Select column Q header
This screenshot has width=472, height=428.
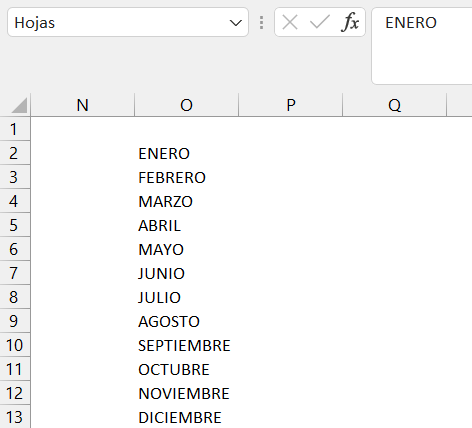point(395,105)
